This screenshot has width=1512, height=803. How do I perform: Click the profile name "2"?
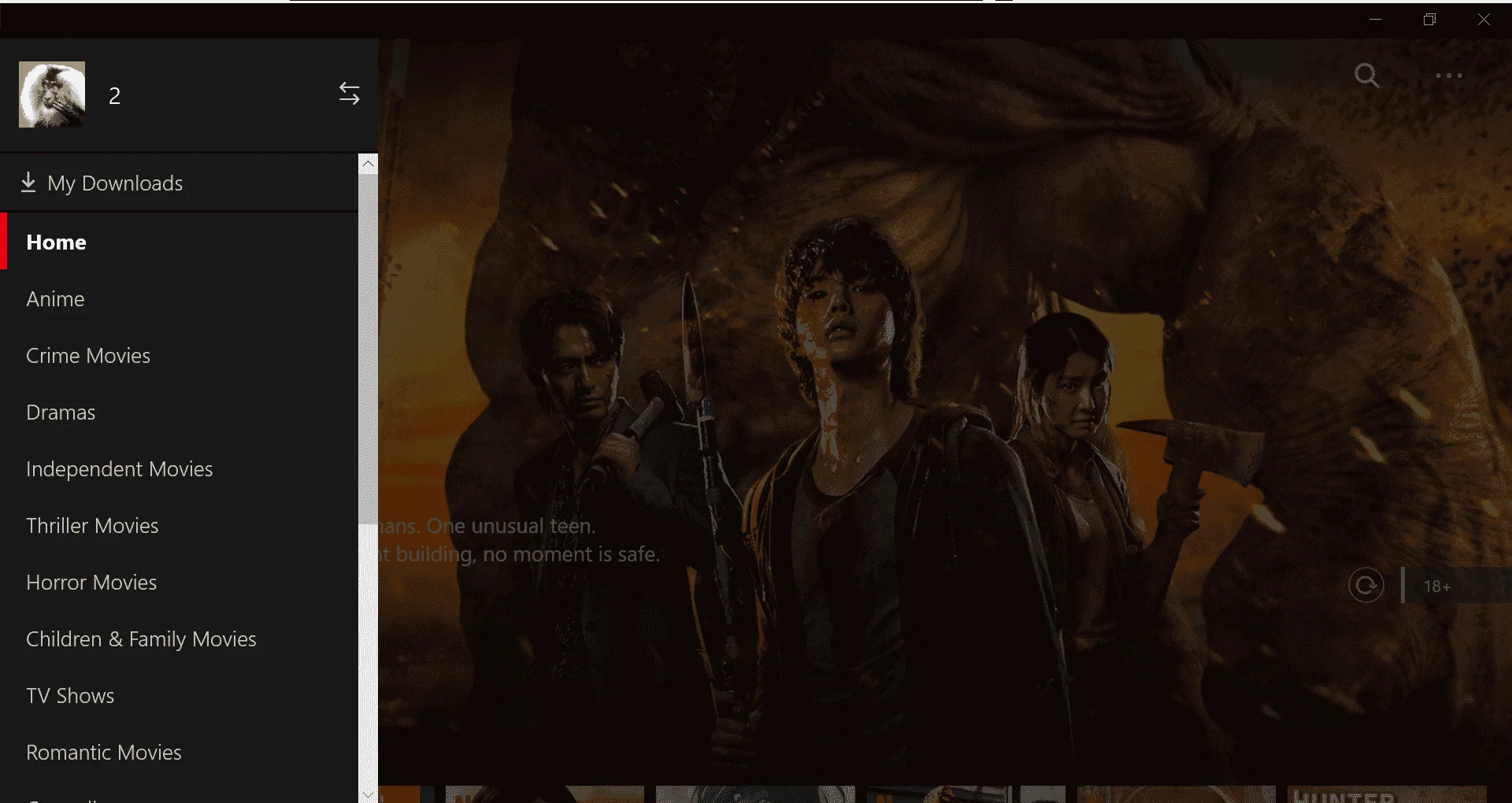pos(115,96)
